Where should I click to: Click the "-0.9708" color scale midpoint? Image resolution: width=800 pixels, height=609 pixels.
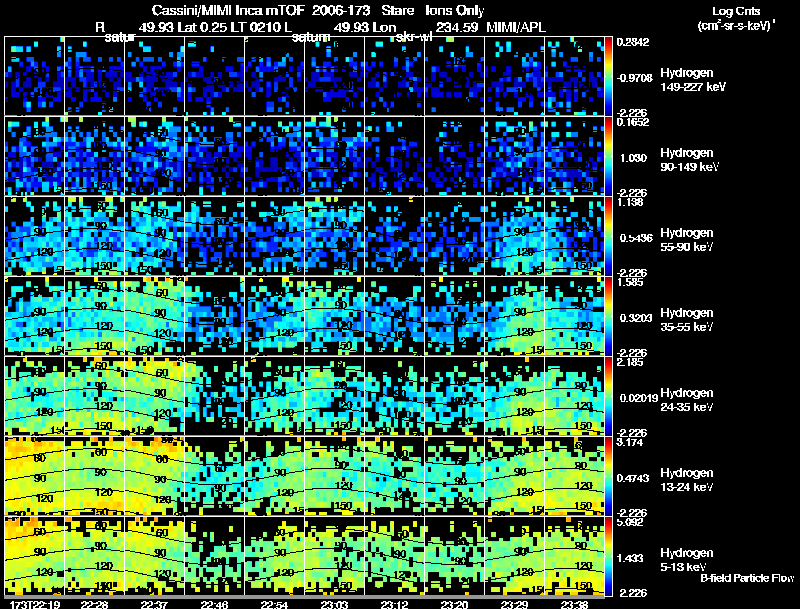[635, 78]
